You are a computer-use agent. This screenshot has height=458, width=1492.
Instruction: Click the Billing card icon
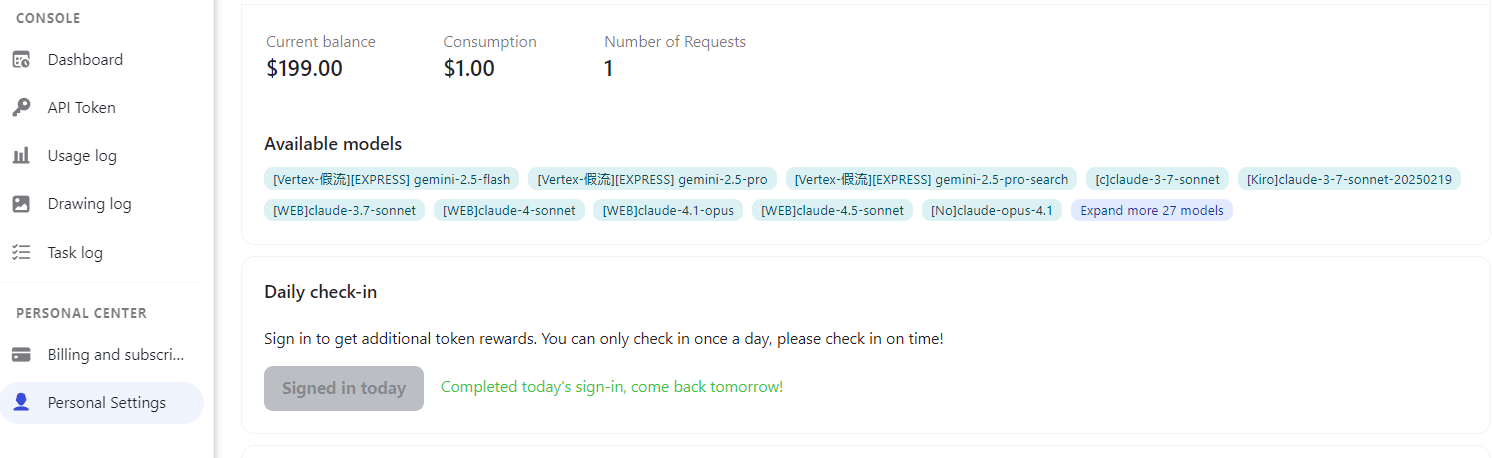coord(21,355)
